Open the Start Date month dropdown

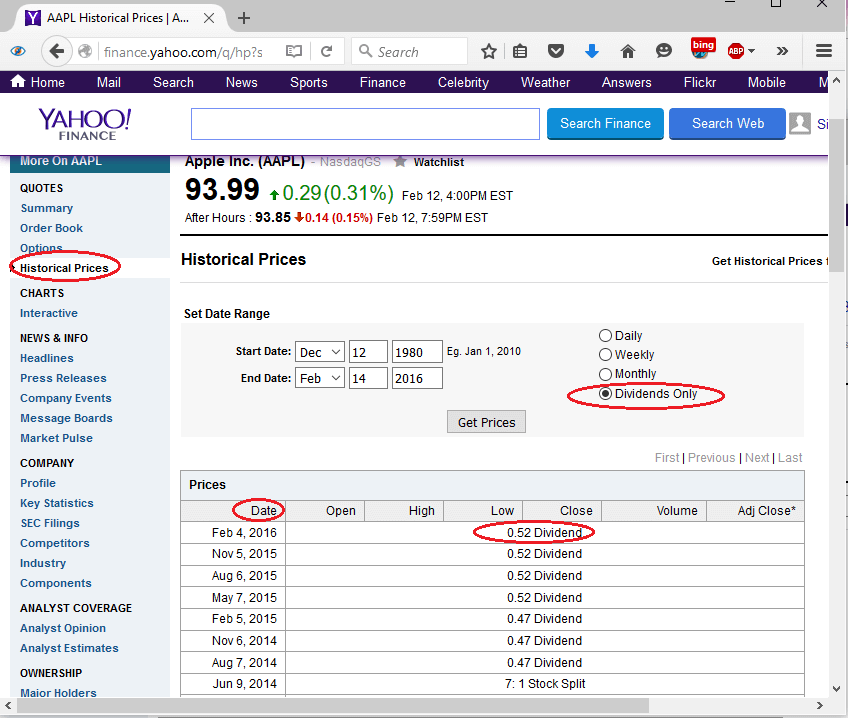[320, 352]
